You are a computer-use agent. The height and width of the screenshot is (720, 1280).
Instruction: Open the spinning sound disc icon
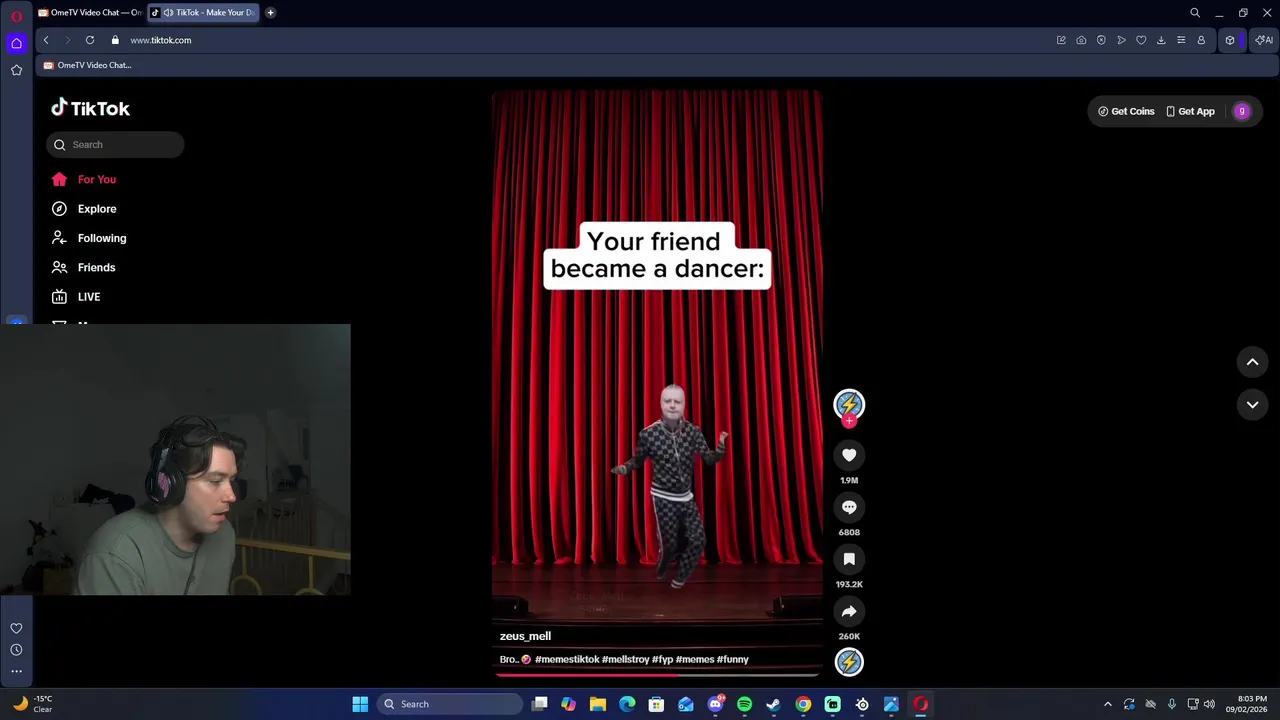(849, 662)
